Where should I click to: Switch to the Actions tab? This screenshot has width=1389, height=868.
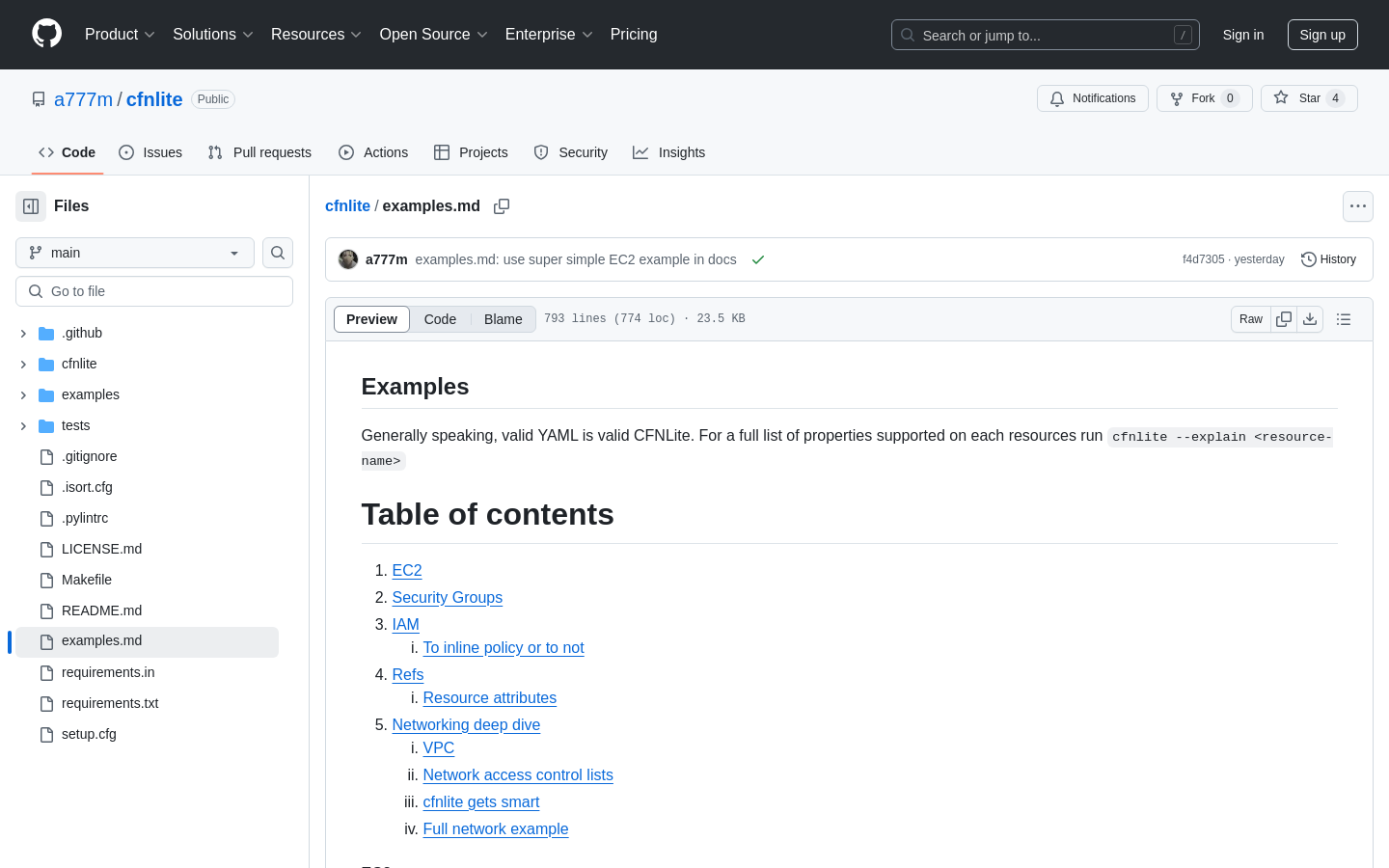(x=373, y=152)
